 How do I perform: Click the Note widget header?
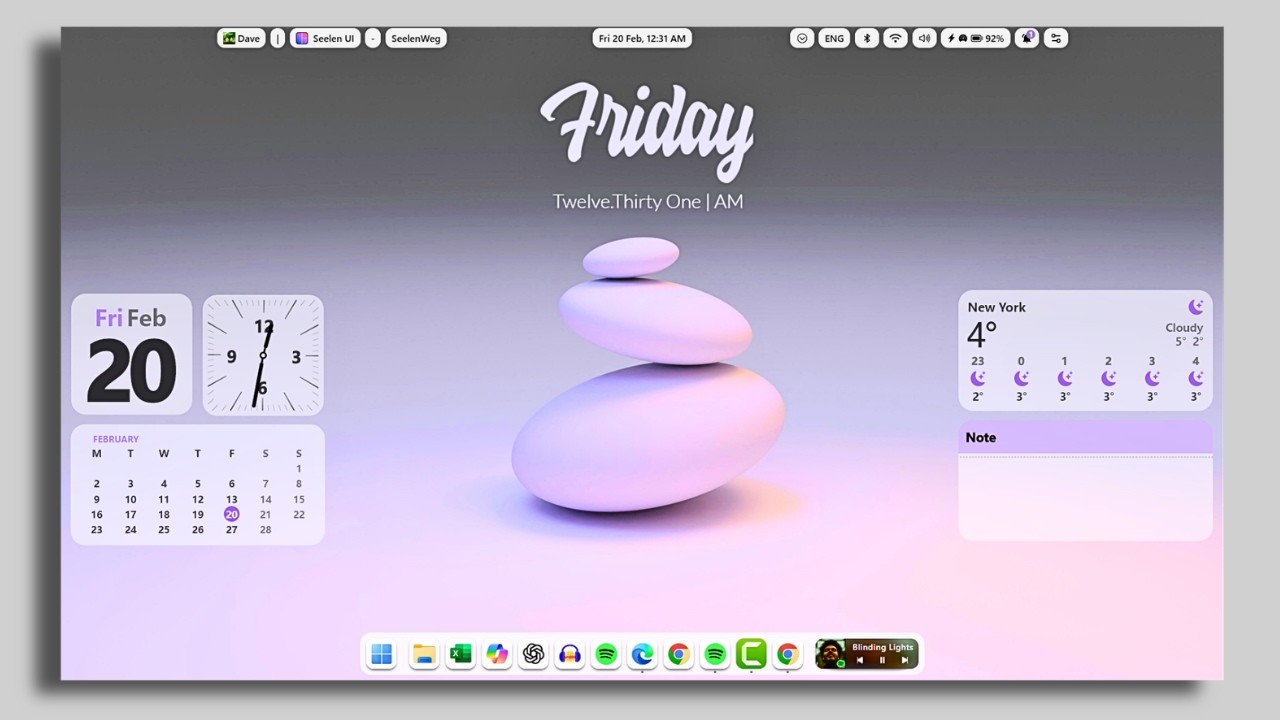pyautogui.click(x=1085, y=437)
